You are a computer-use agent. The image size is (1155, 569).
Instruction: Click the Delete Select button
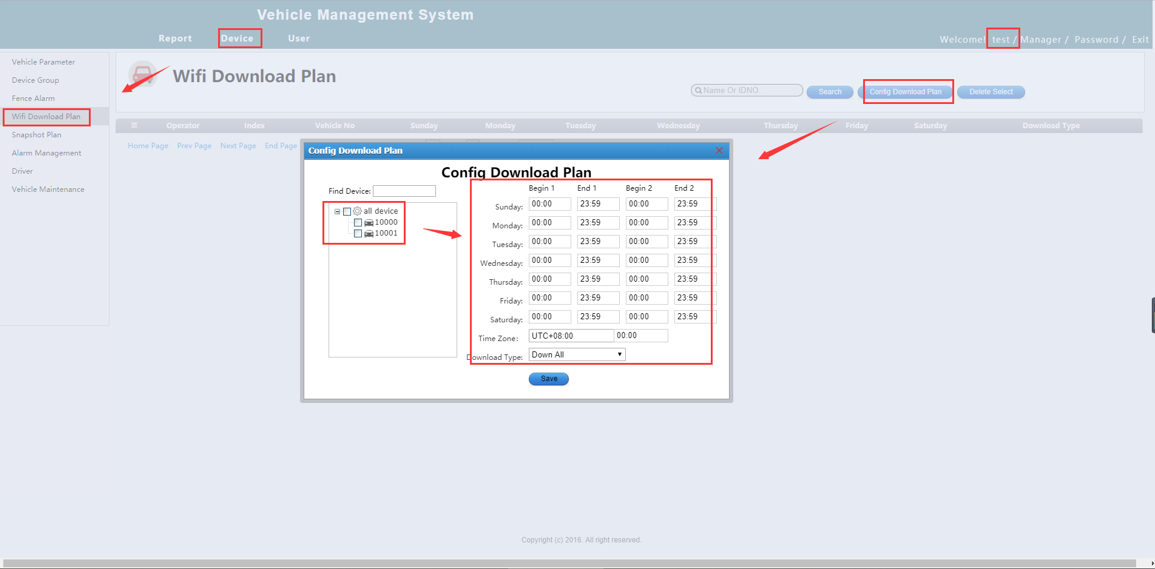tap(991, 92)
